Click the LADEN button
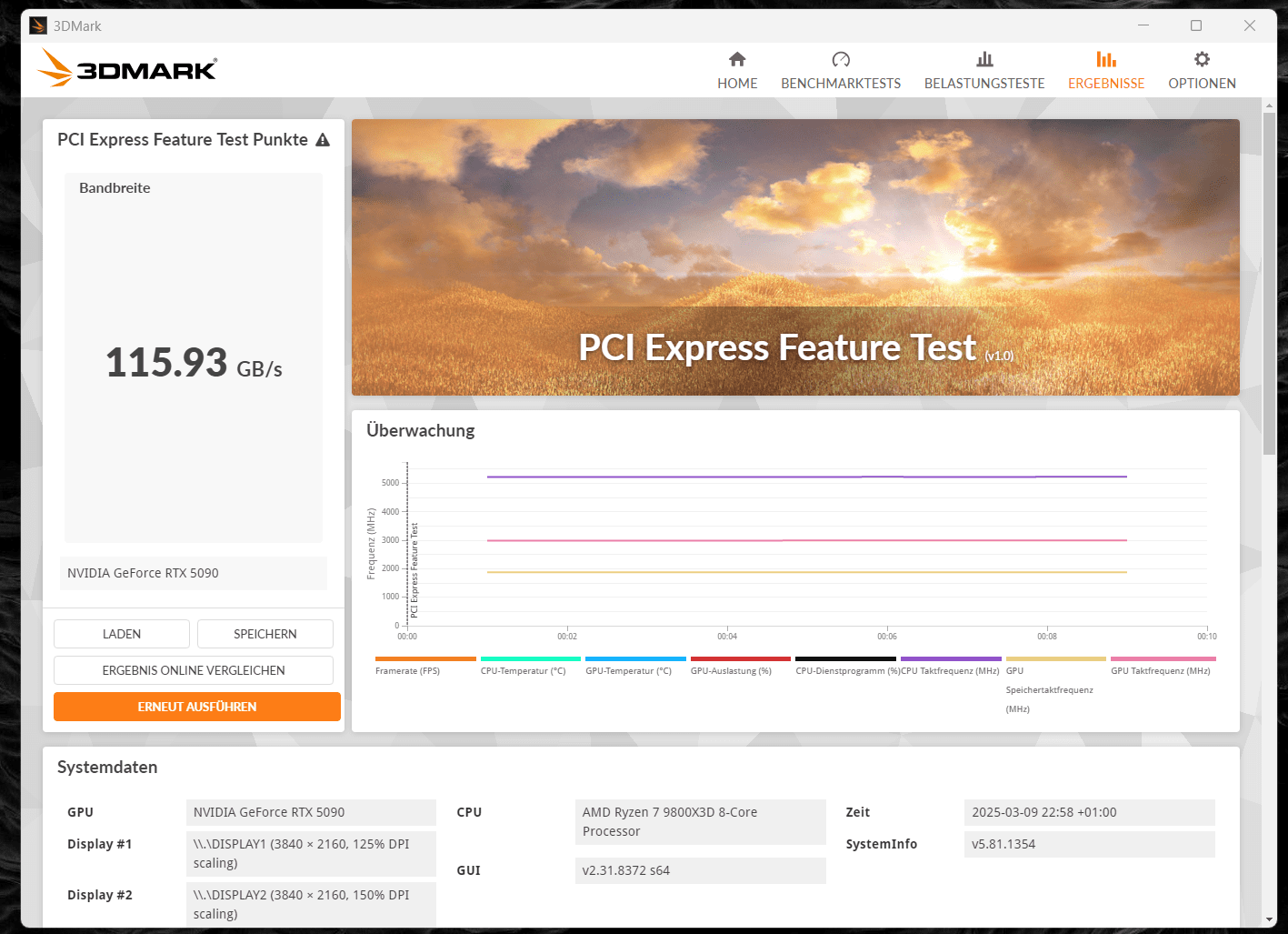1288x934 pixels. click(122, 634)
